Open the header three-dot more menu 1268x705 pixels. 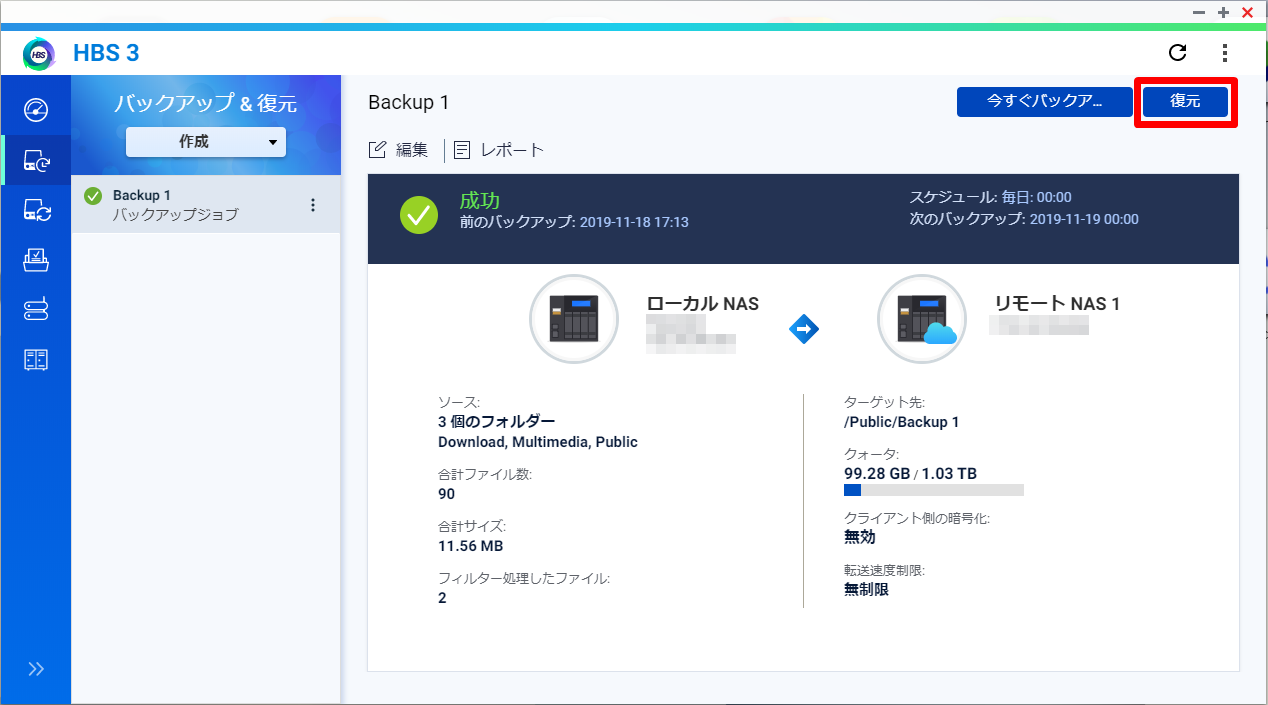point(1225,53)
